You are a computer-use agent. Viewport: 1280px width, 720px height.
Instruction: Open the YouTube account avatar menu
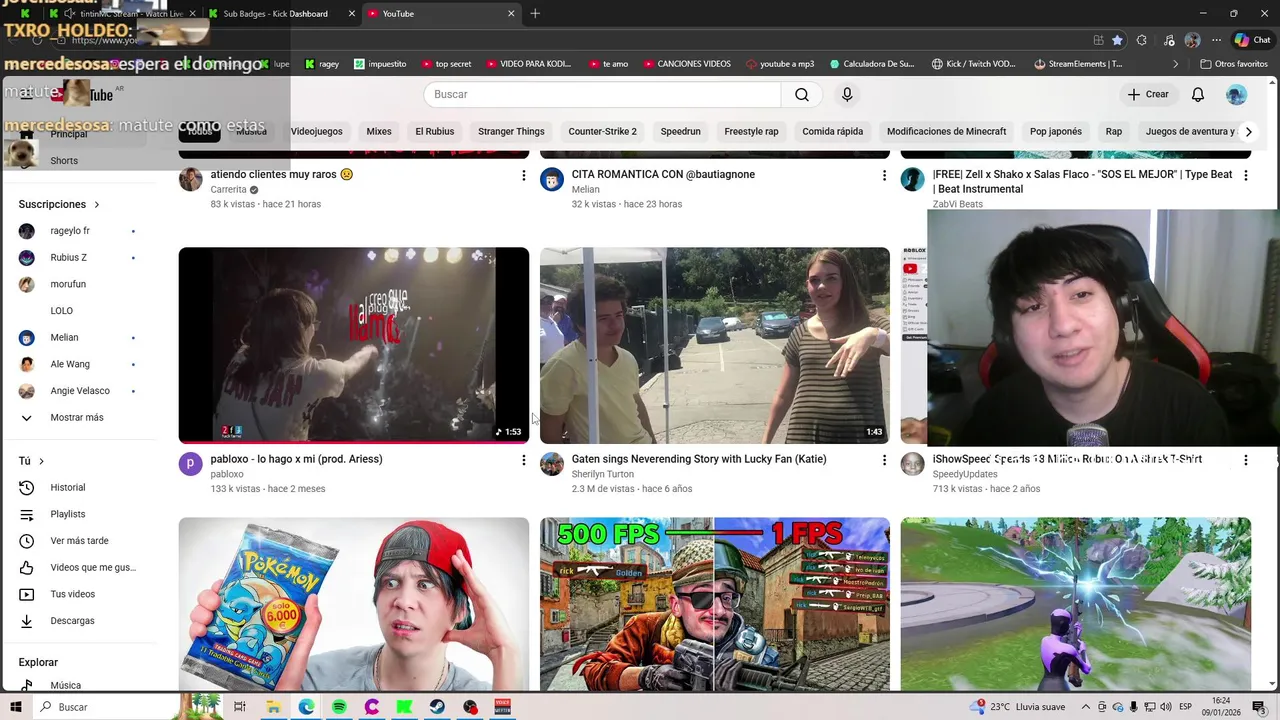pyautogui.click(x=1237, y=94)
